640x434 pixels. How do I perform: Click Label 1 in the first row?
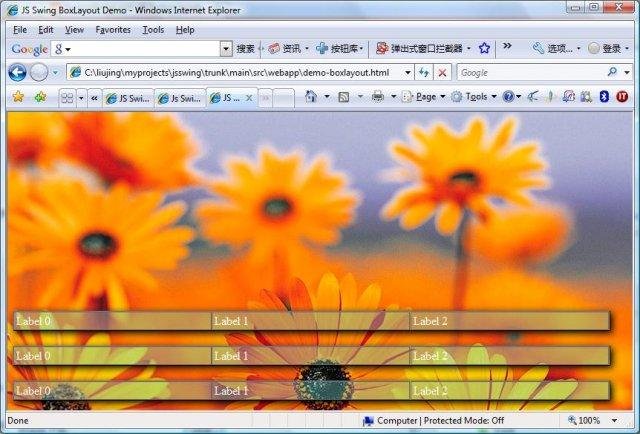pos(231,321)
